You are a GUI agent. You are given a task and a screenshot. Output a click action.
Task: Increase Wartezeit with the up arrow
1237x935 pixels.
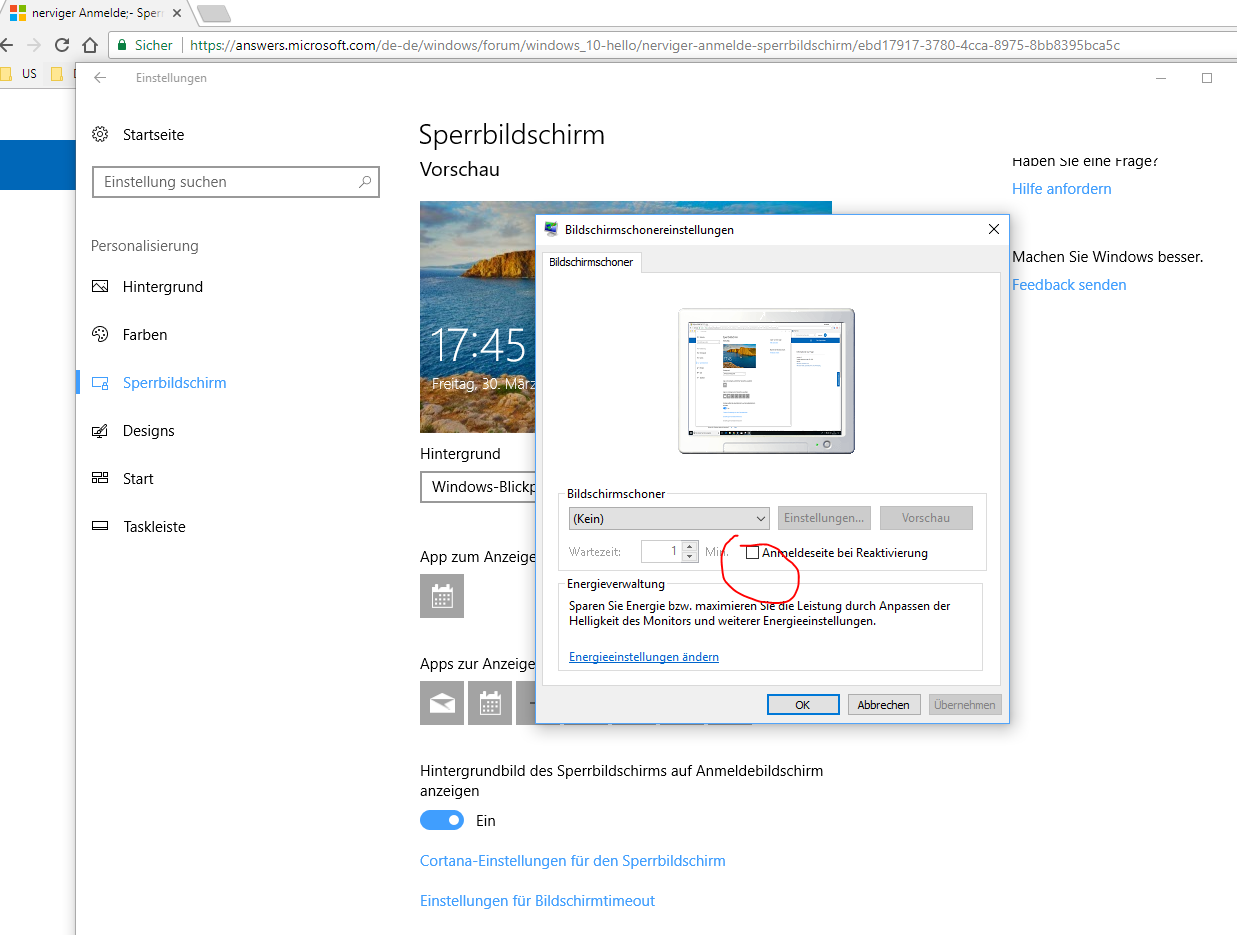point(689,546)
